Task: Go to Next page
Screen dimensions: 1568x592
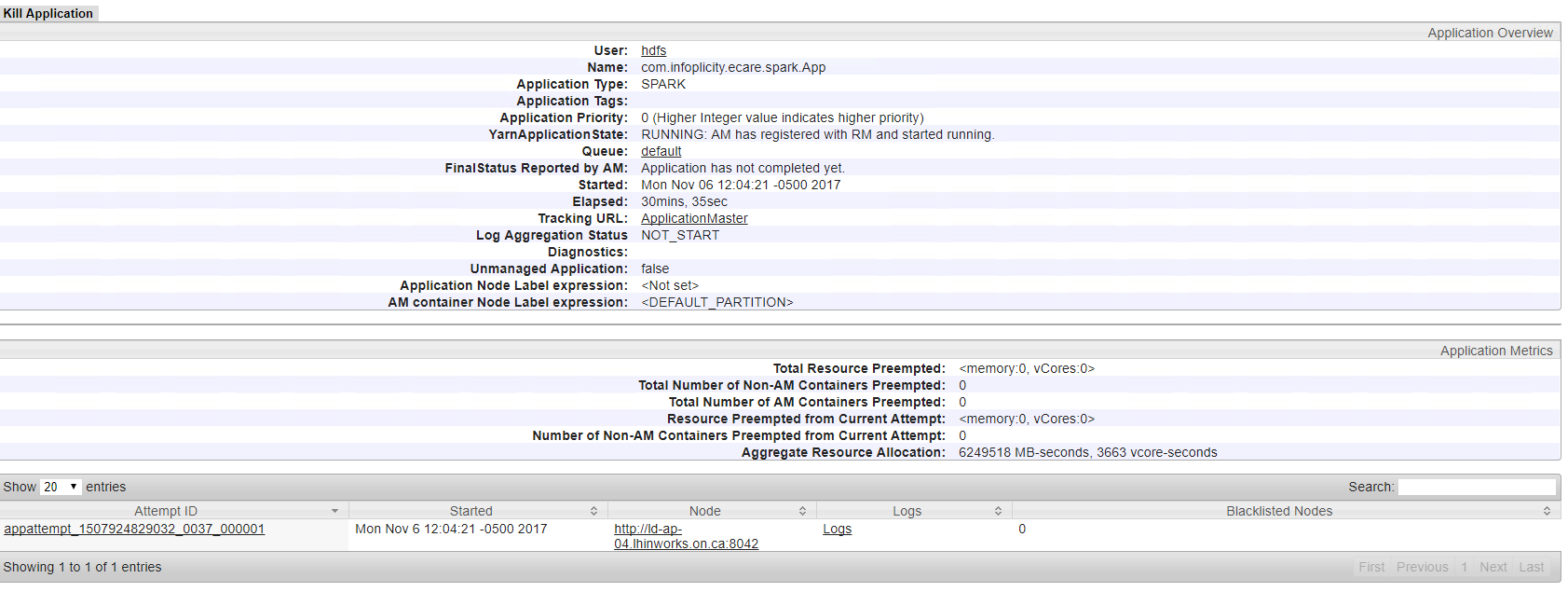Action: click(1493, 567)
